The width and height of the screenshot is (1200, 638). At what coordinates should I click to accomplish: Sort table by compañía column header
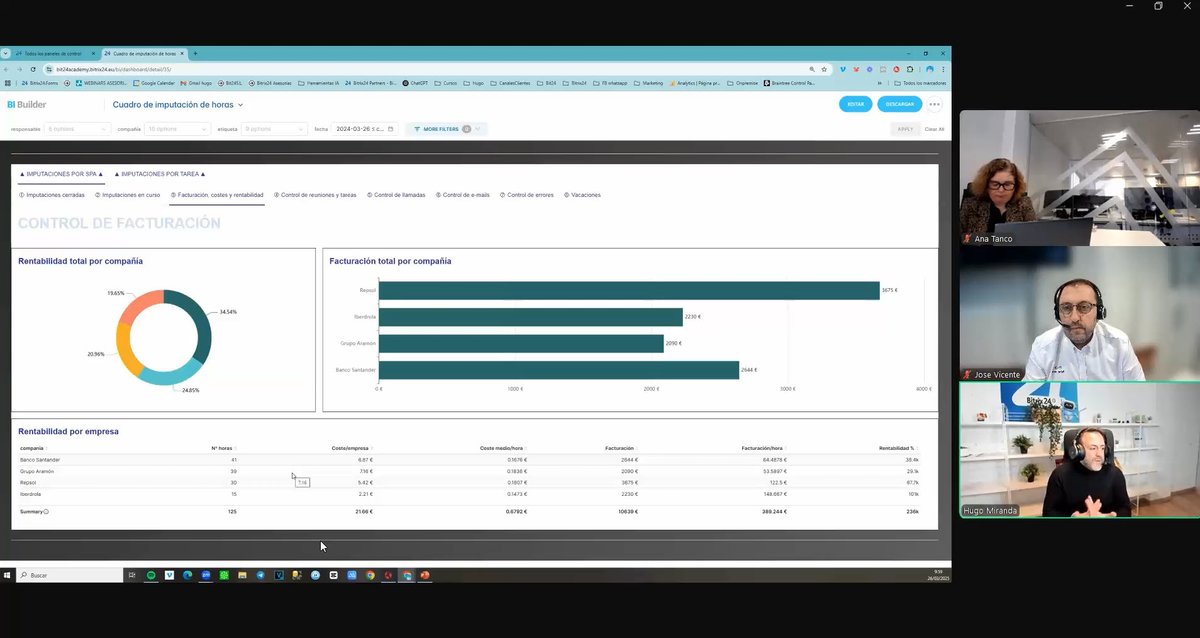click(32, 448)
